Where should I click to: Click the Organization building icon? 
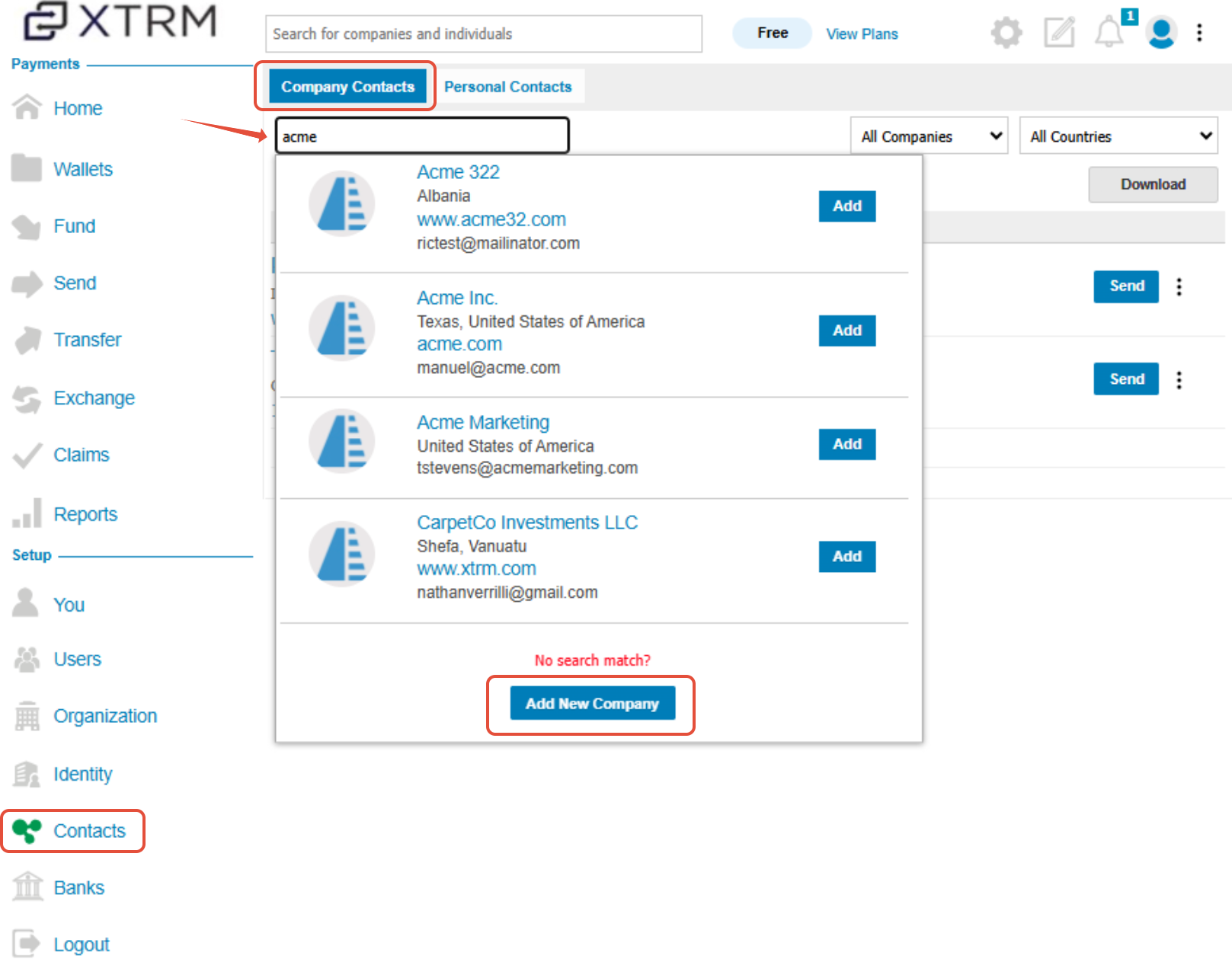(x=27, y=716)
